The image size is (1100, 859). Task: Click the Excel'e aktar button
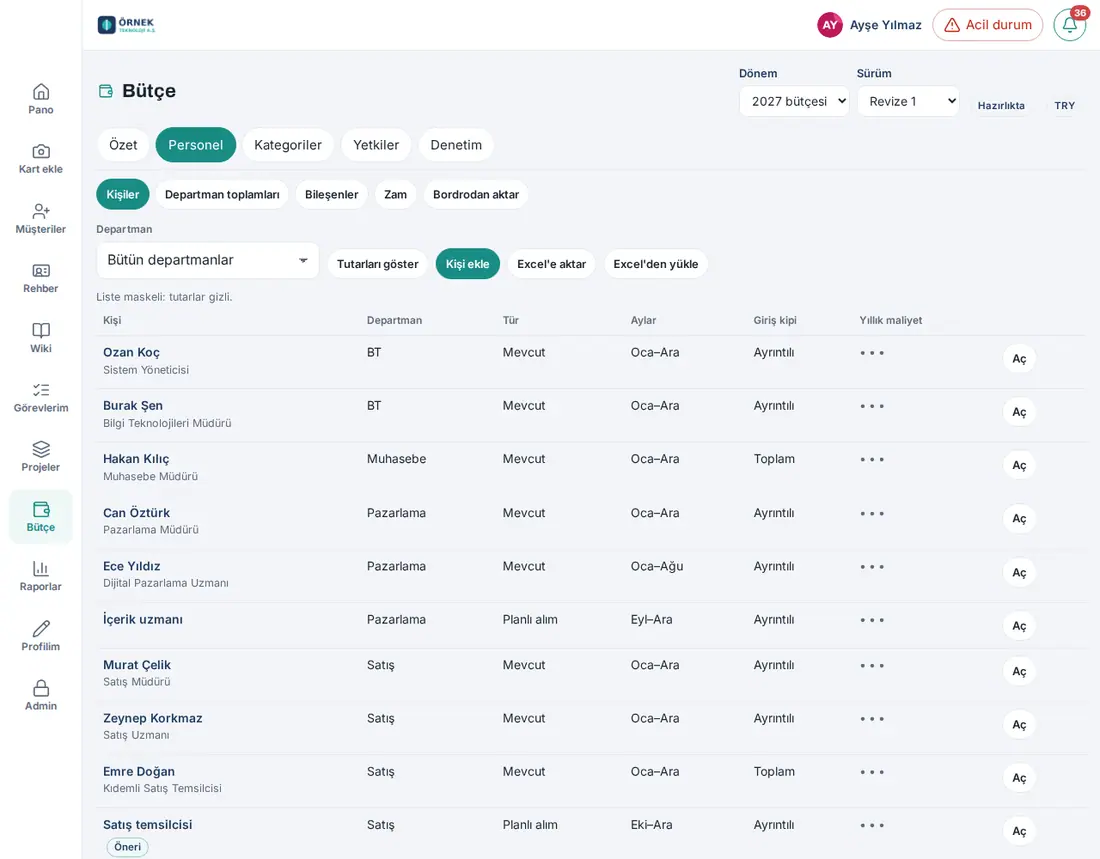pos(551,264)
